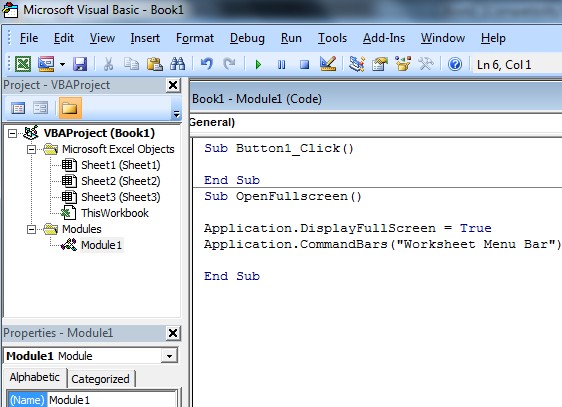Select Microsoft Excel Objects folder label
The image size is (562, 407).
coord(118,149)
